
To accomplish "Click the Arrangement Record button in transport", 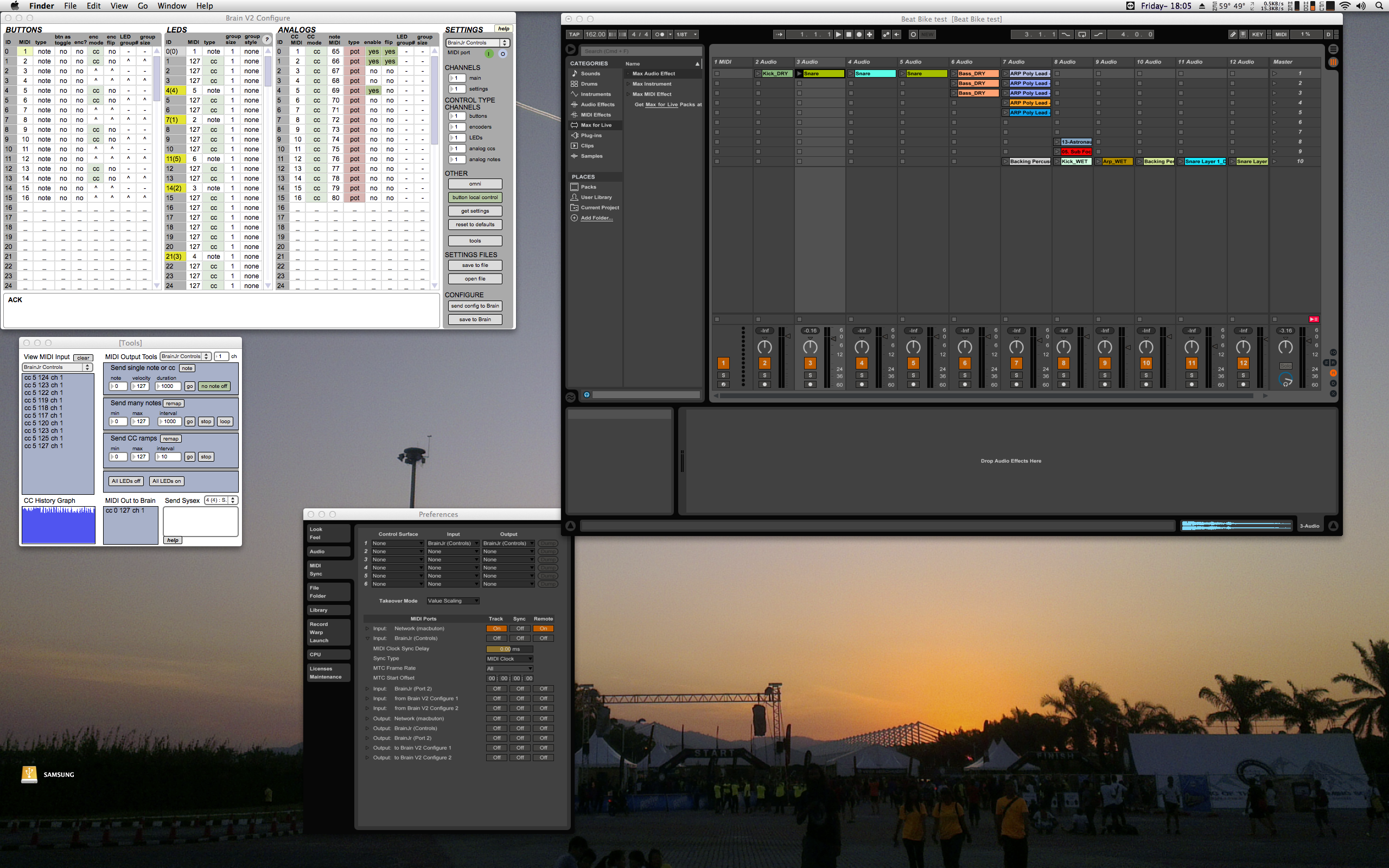I will [859, 34].
